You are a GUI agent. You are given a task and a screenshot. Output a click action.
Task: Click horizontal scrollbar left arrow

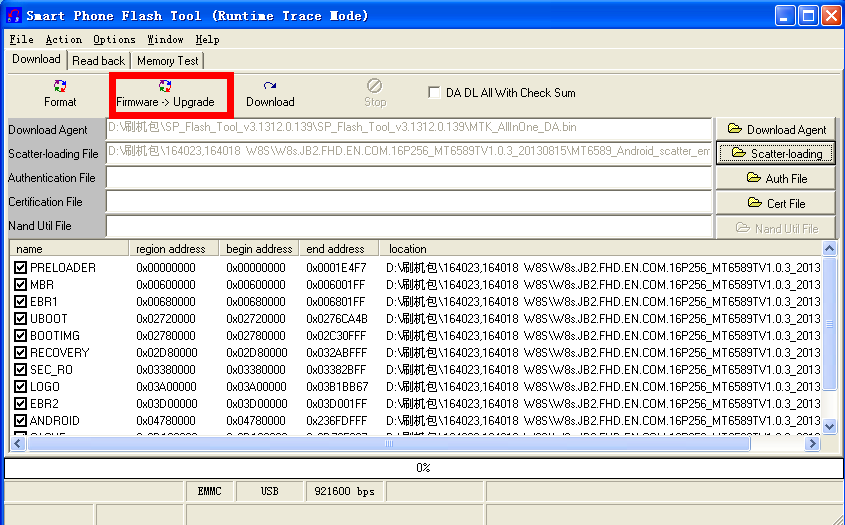(x=18, y=444)
